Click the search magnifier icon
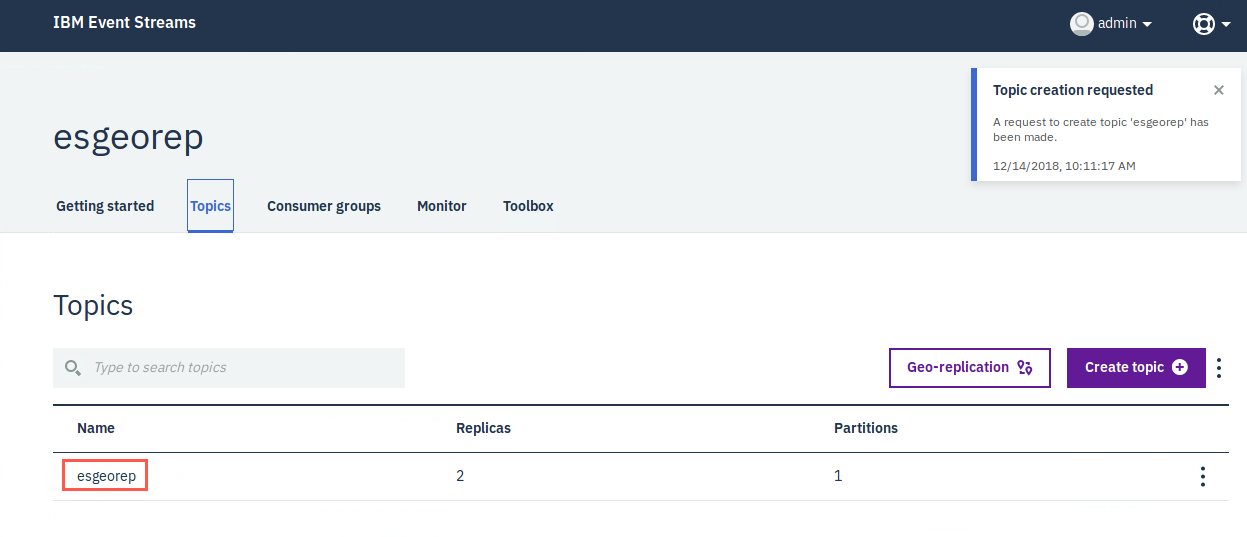The width and height of the screenshot is (1247, 537). click(x=72, y=368)
